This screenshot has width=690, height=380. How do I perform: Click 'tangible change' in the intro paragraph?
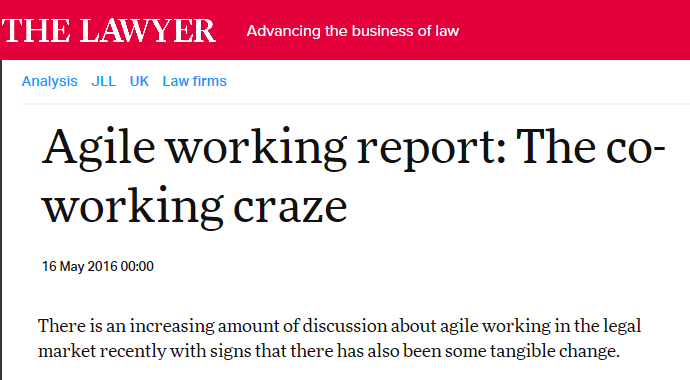click(554, 351)
